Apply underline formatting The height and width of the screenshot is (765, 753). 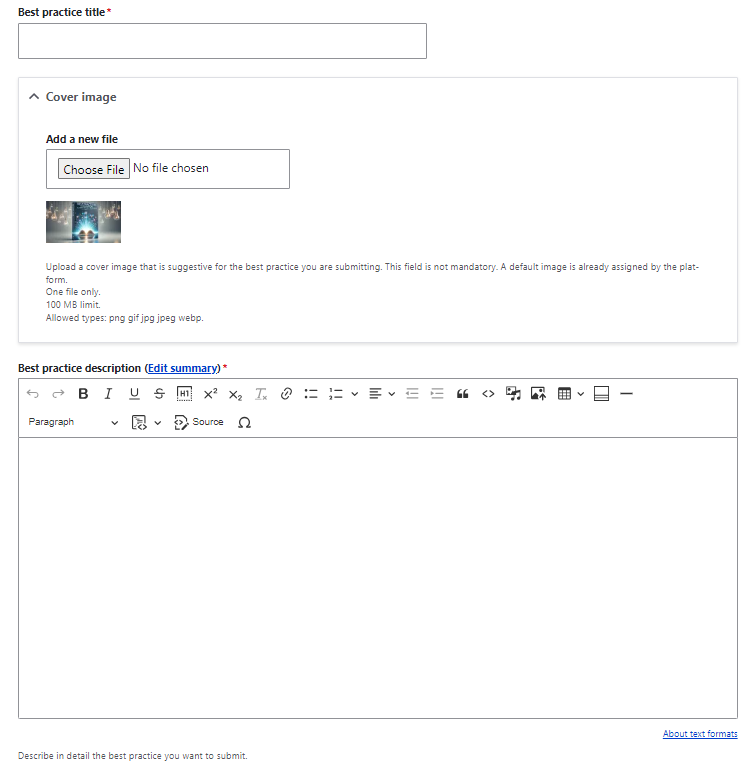tap(134, 394)
